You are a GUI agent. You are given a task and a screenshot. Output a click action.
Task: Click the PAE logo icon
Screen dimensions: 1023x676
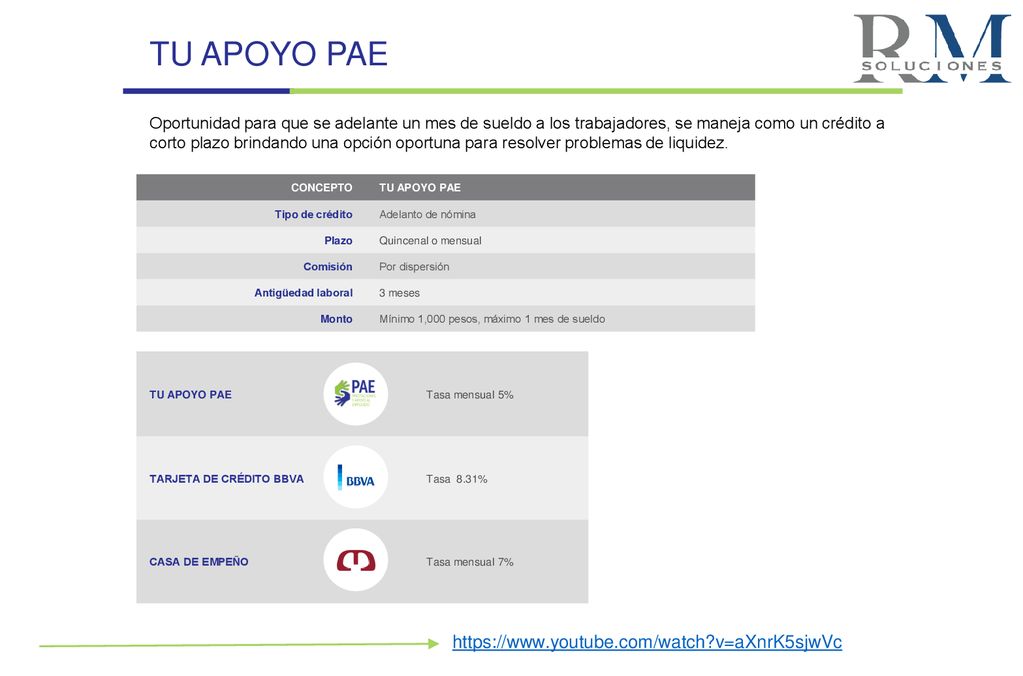point(356,394)
